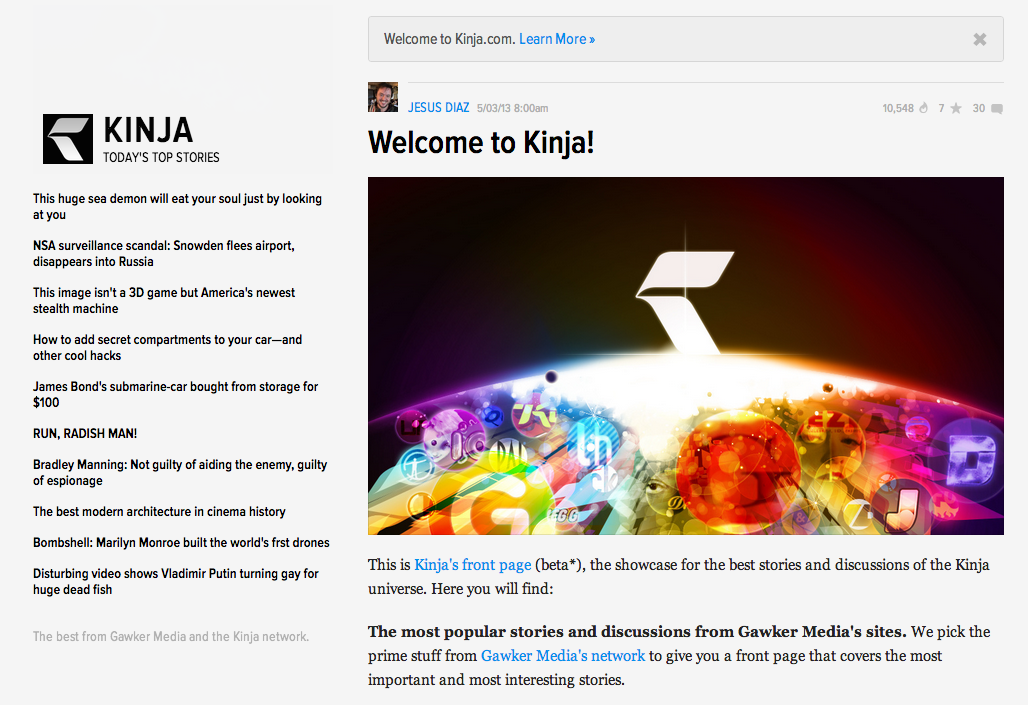Open the RUN, RADISH MAN! story
The image size is (1028, 705).
pyautogui.click(x=85, y=433)
